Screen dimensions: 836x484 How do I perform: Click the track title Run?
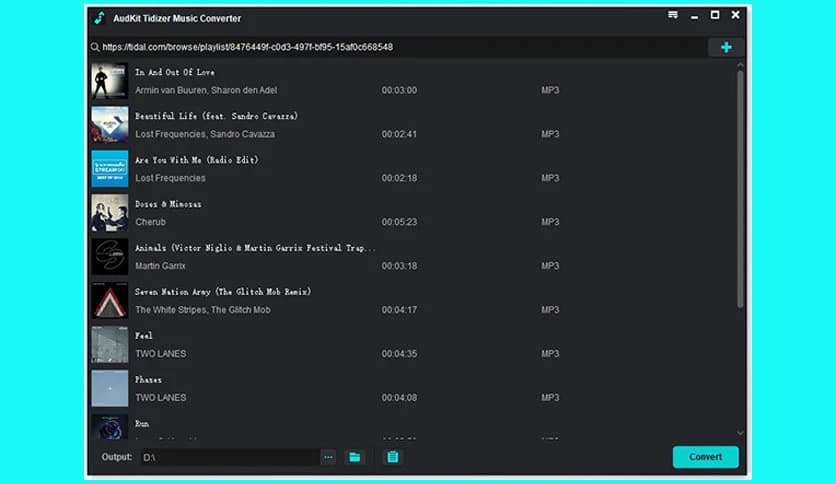142,423
